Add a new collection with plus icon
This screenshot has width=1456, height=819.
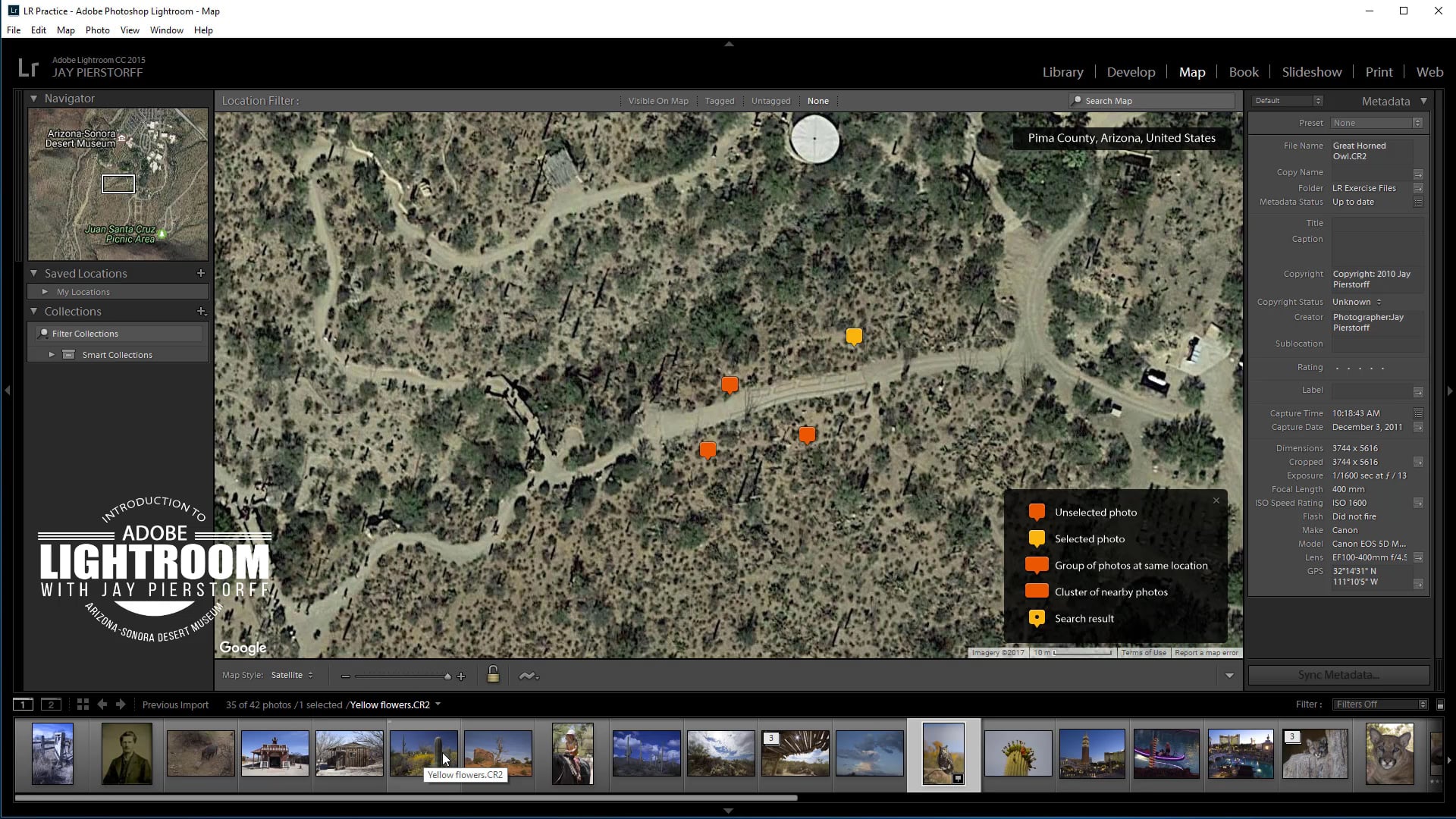(201, 311)
